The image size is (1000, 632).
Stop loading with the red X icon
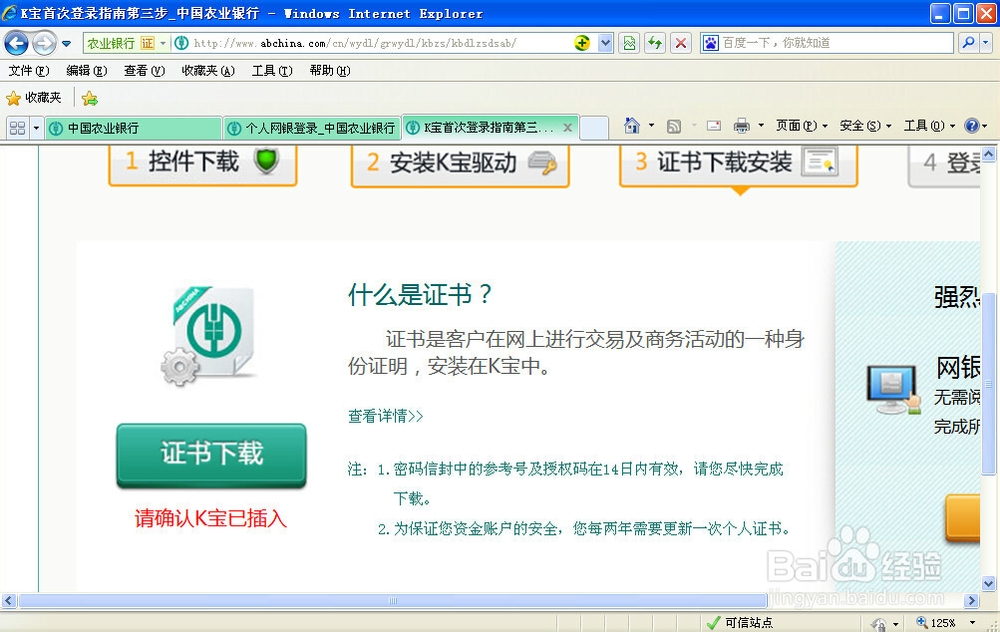[680, 43]
